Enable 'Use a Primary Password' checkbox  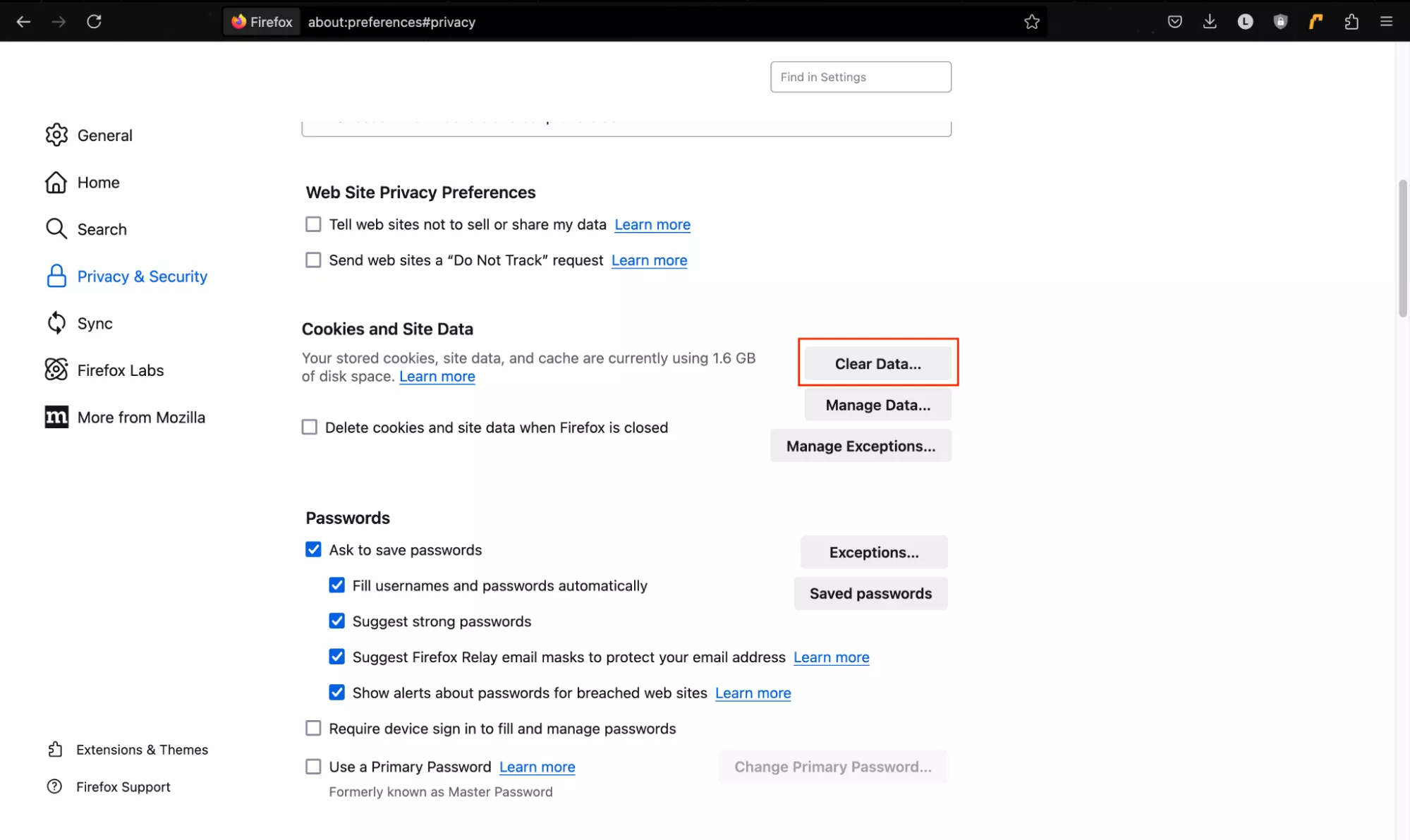tap(313, 767)
